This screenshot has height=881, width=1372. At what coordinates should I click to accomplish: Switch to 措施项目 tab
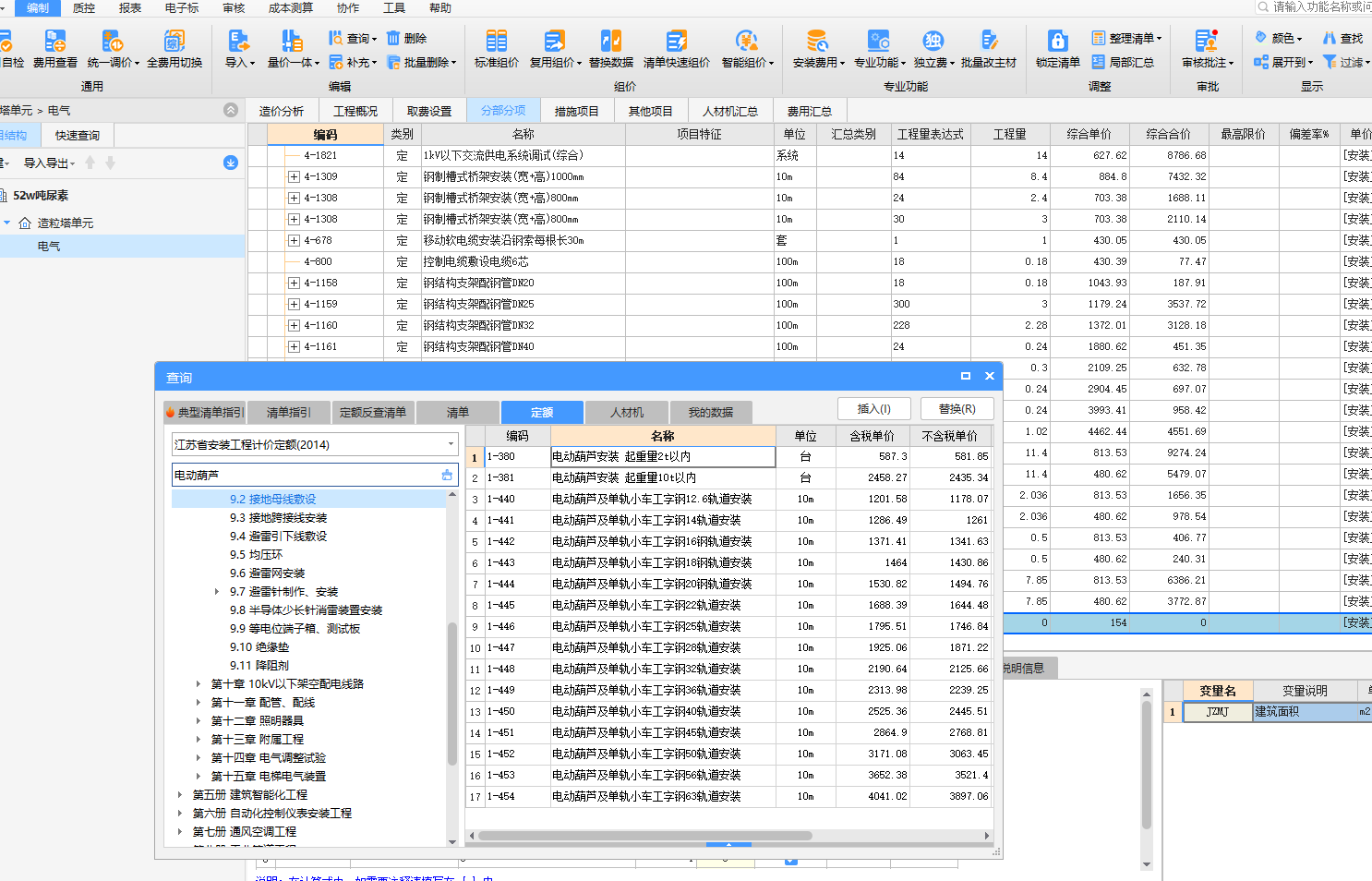click(x=577, y=111)
